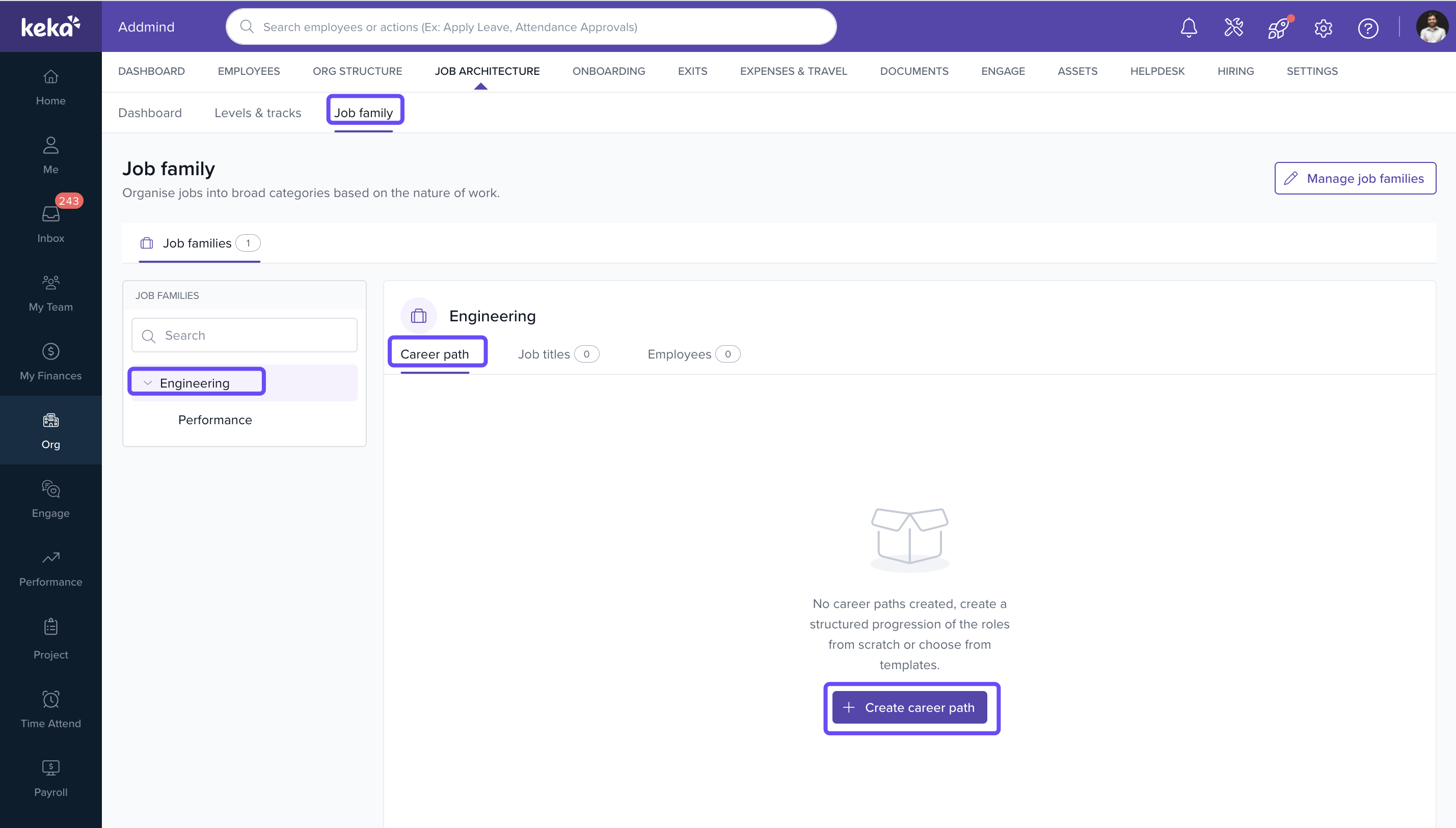Click the Keka logo
The width and height of the screenshot is (1456, 828).
[50, 26]
